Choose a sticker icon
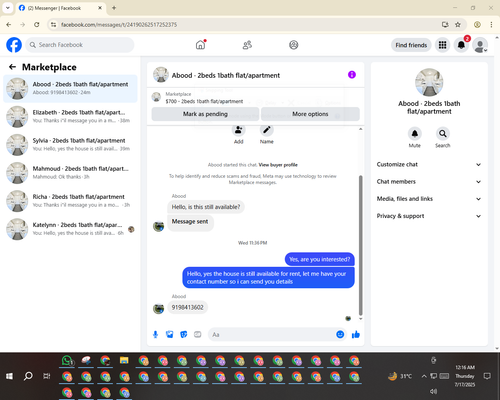Viewport: 500px width, 400px height. pyautogui.click(x=184, y=334)
